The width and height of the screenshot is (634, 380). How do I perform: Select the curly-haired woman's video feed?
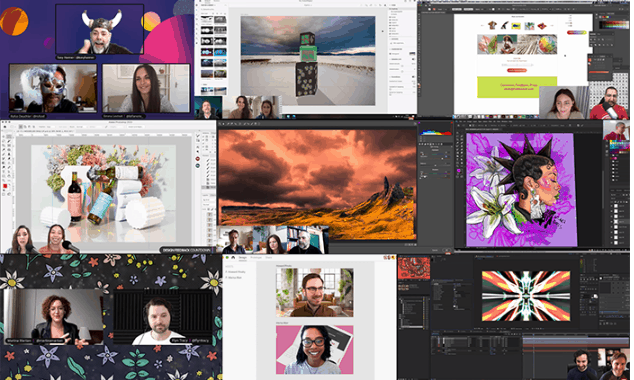pos(53,317)
